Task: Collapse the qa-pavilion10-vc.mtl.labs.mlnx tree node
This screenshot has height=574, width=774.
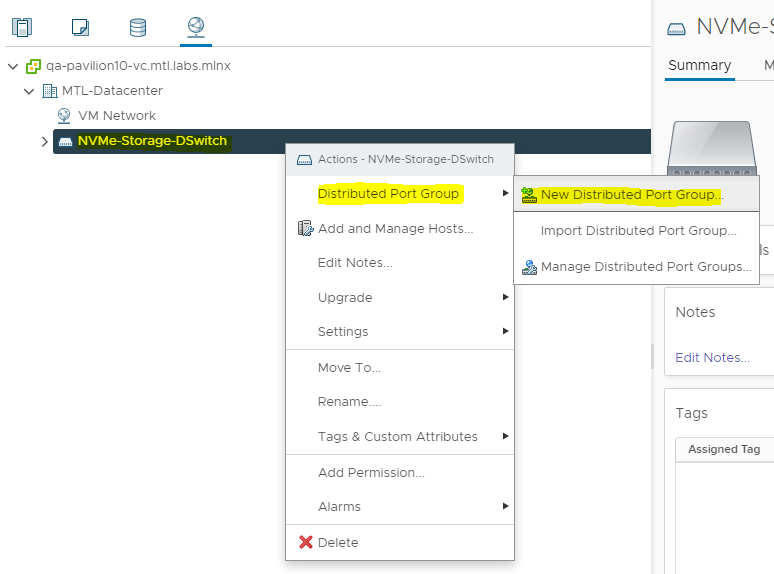Action: (13, 66)
